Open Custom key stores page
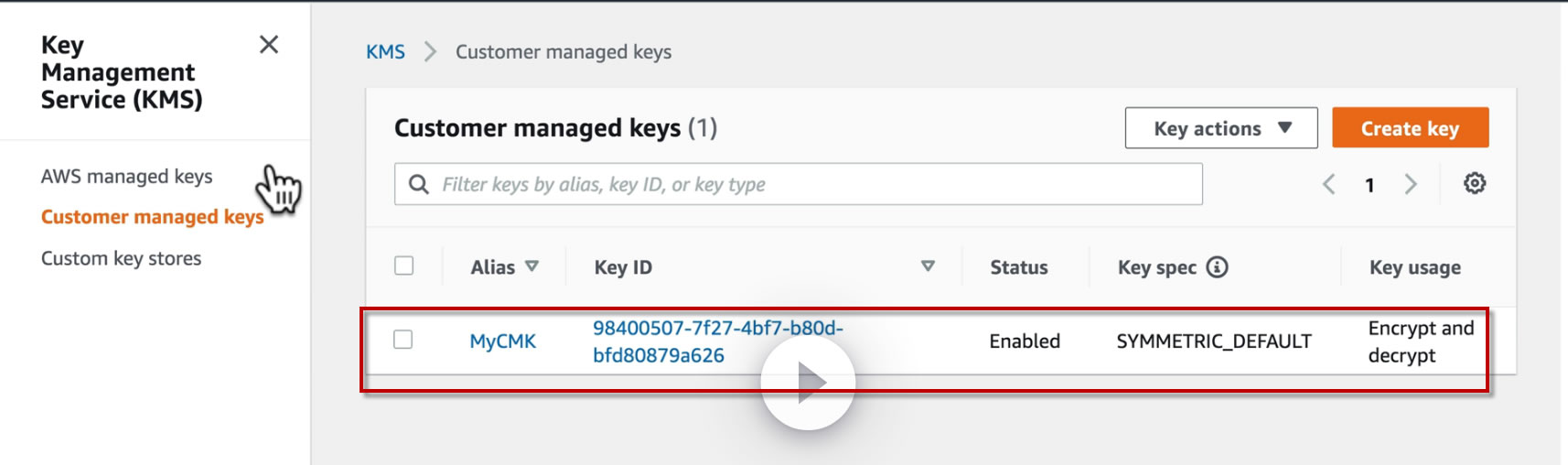The height and width of the screenshot is (465, 1568). [x=121, y=259]
